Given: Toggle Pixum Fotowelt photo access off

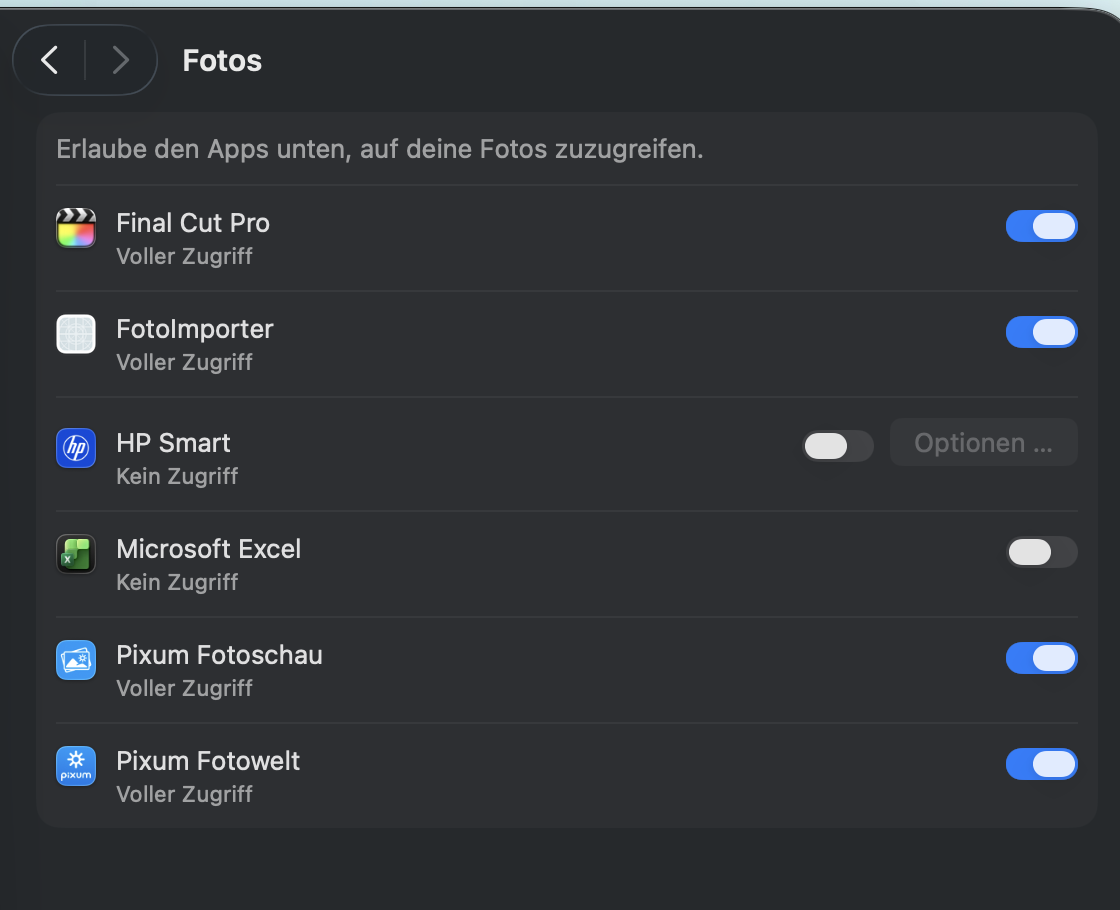Looking at the screenshot, I should click(1041, 764).
